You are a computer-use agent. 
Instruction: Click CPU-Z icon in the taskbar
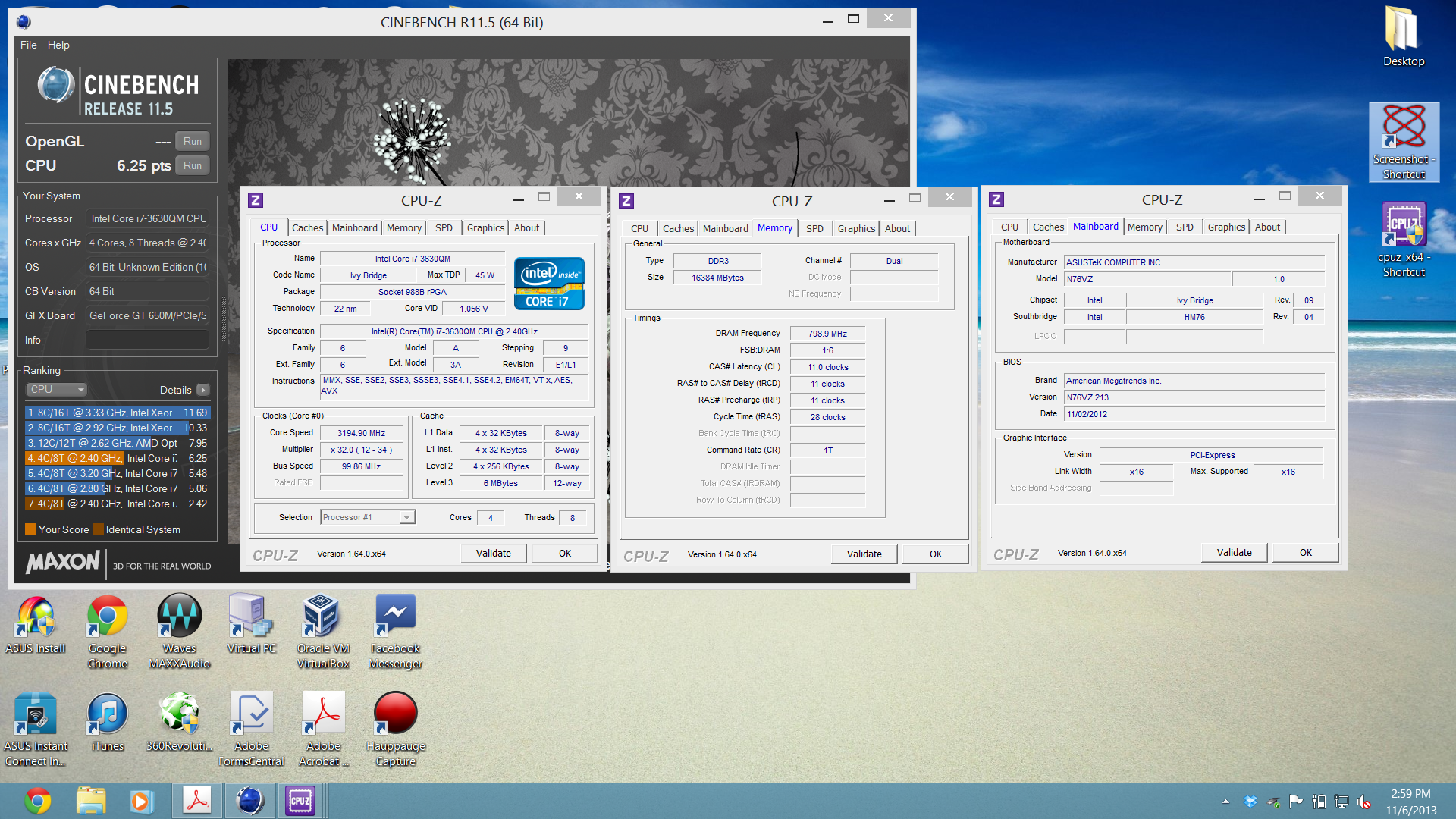point(300,801)
